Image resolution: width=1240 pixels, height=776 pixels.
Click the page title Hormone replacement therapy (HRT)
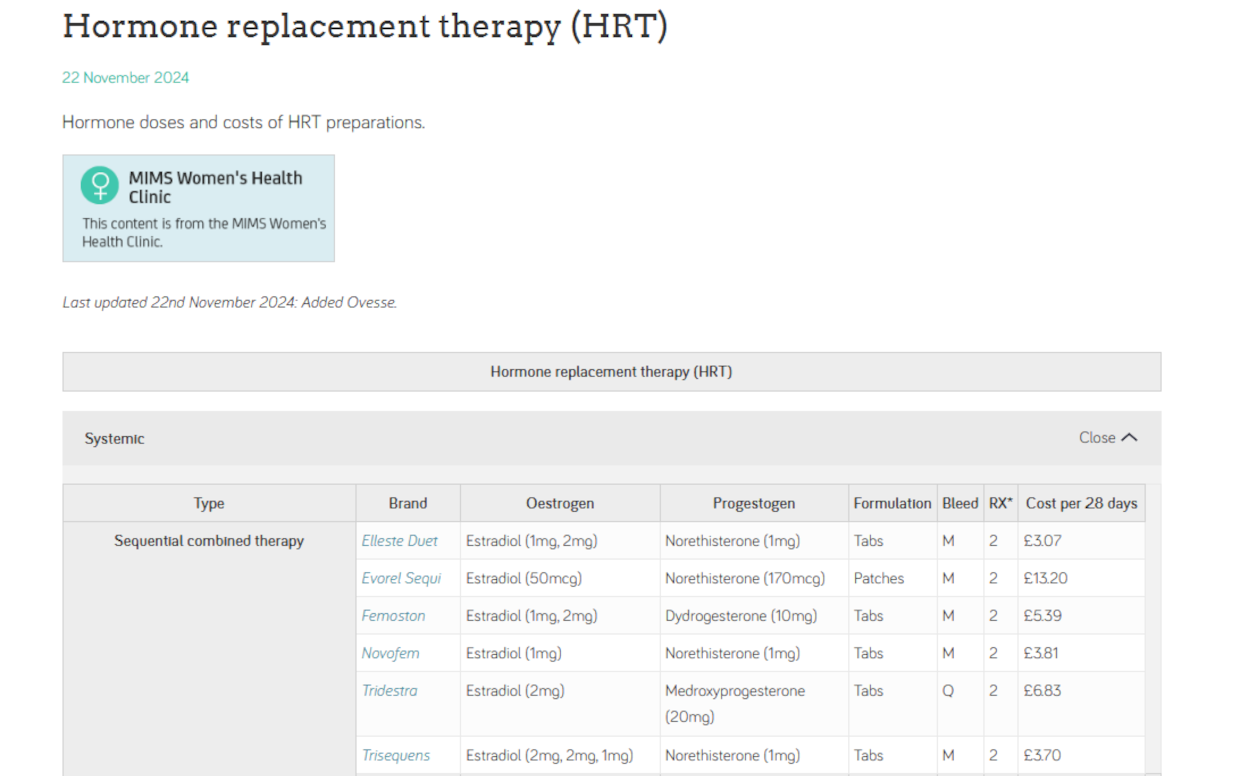click(367, 26)
